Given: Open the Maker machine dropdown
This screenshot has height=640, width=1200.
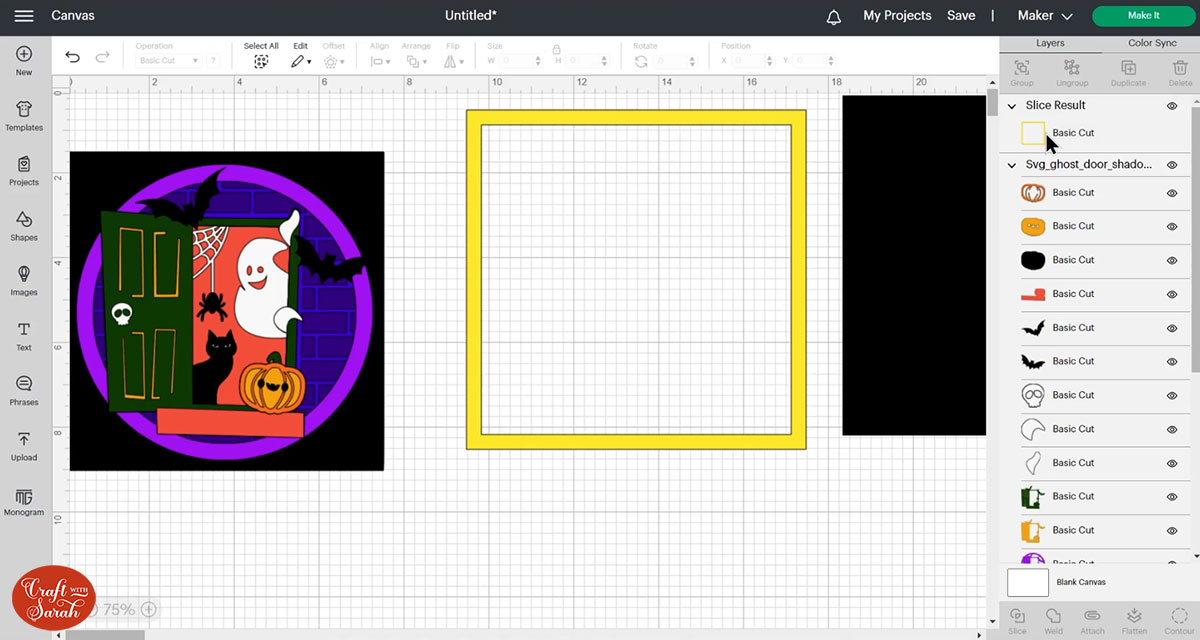Looking at the screenshot, I should click(x=1045, y=16).
